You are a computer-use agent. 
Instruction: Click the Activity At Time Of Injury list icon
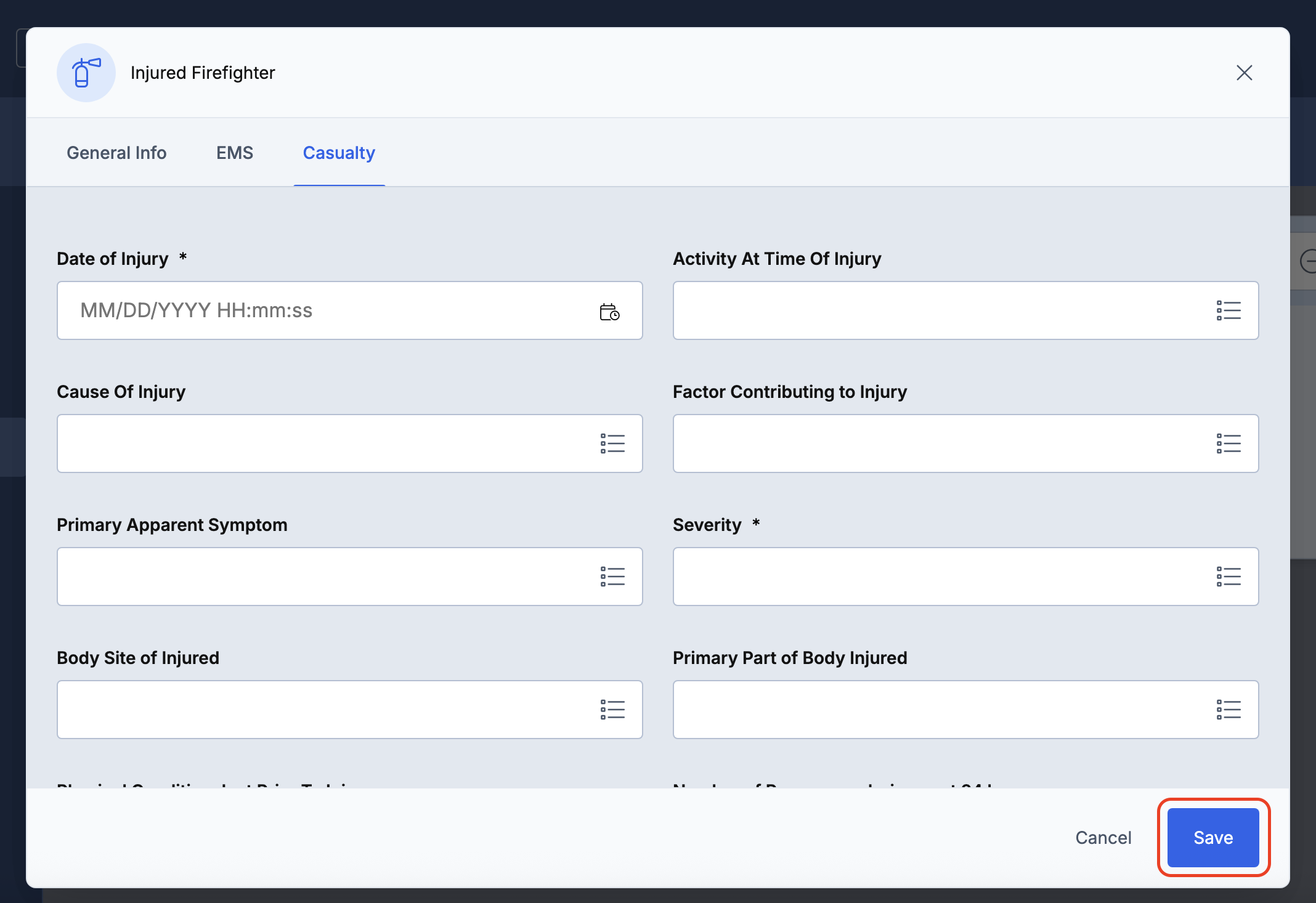point(1228,310)
